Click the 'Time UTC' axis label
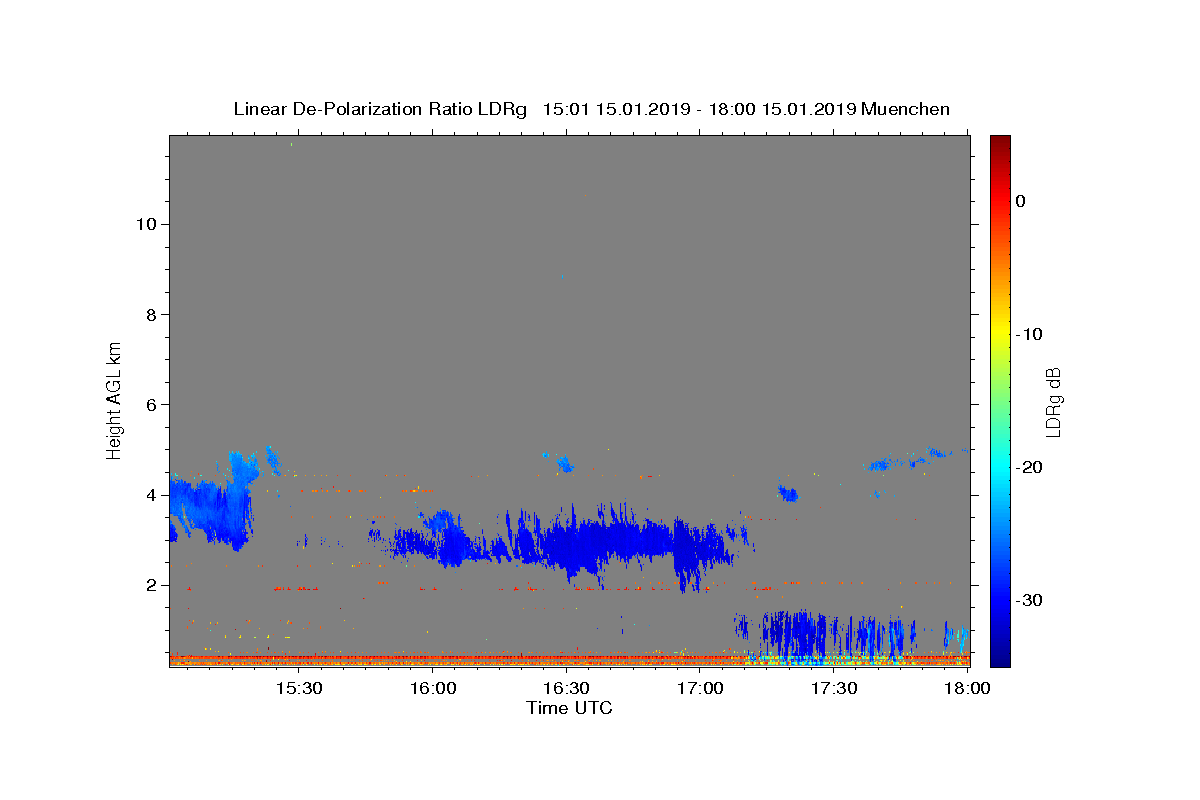The height and width of the screenshot is (800, 1200). coord(569,708)
